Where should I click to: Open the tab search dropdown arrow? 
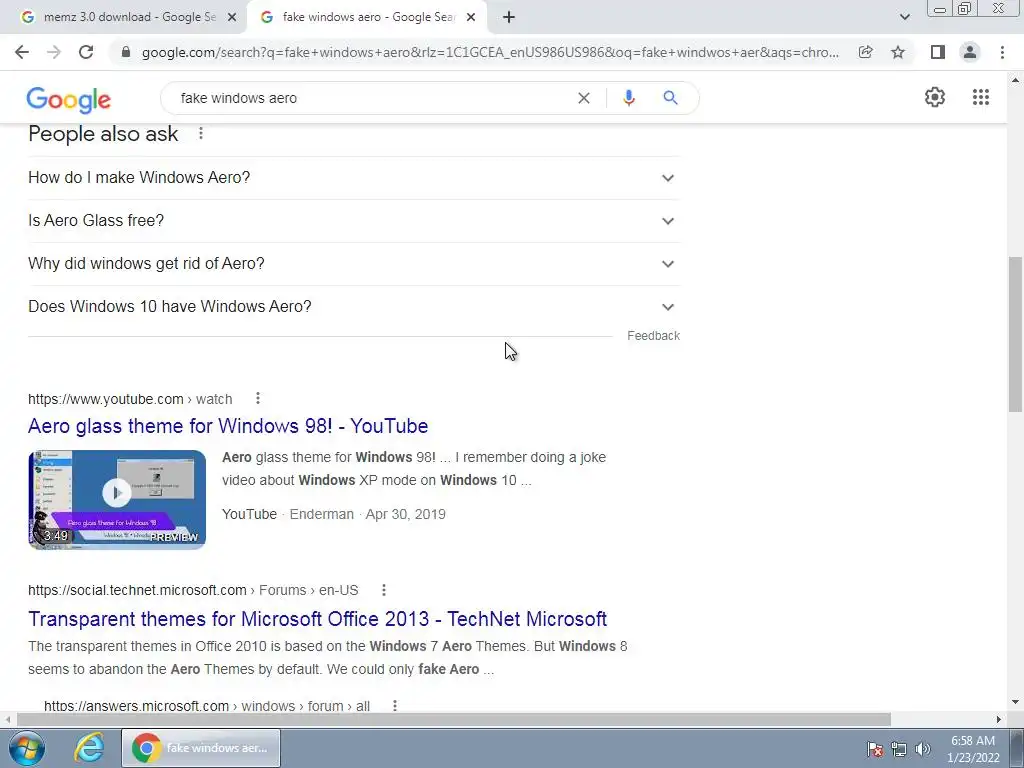904,18
